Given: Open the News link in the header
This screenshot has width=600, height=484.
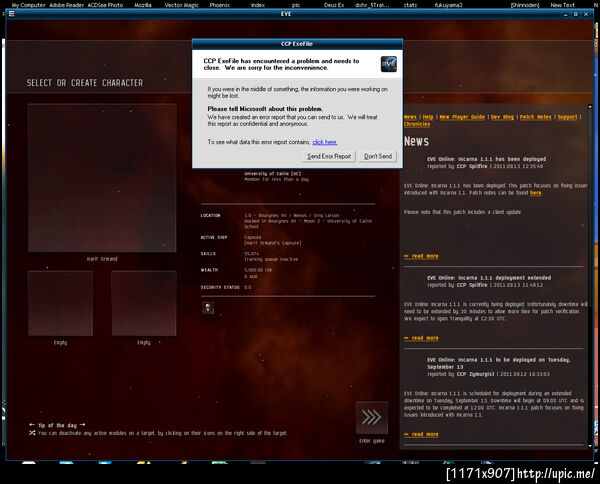Looking at the screenshot, I should point(410,117).
